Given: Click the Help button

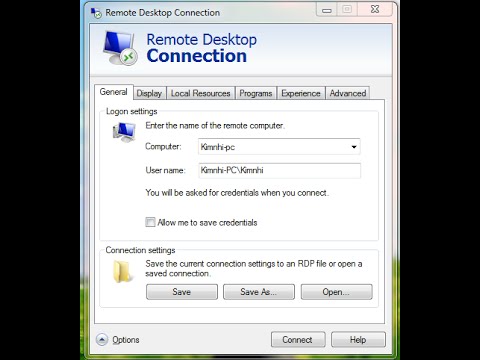Looking at the screenshot, I should click(358, 340).
